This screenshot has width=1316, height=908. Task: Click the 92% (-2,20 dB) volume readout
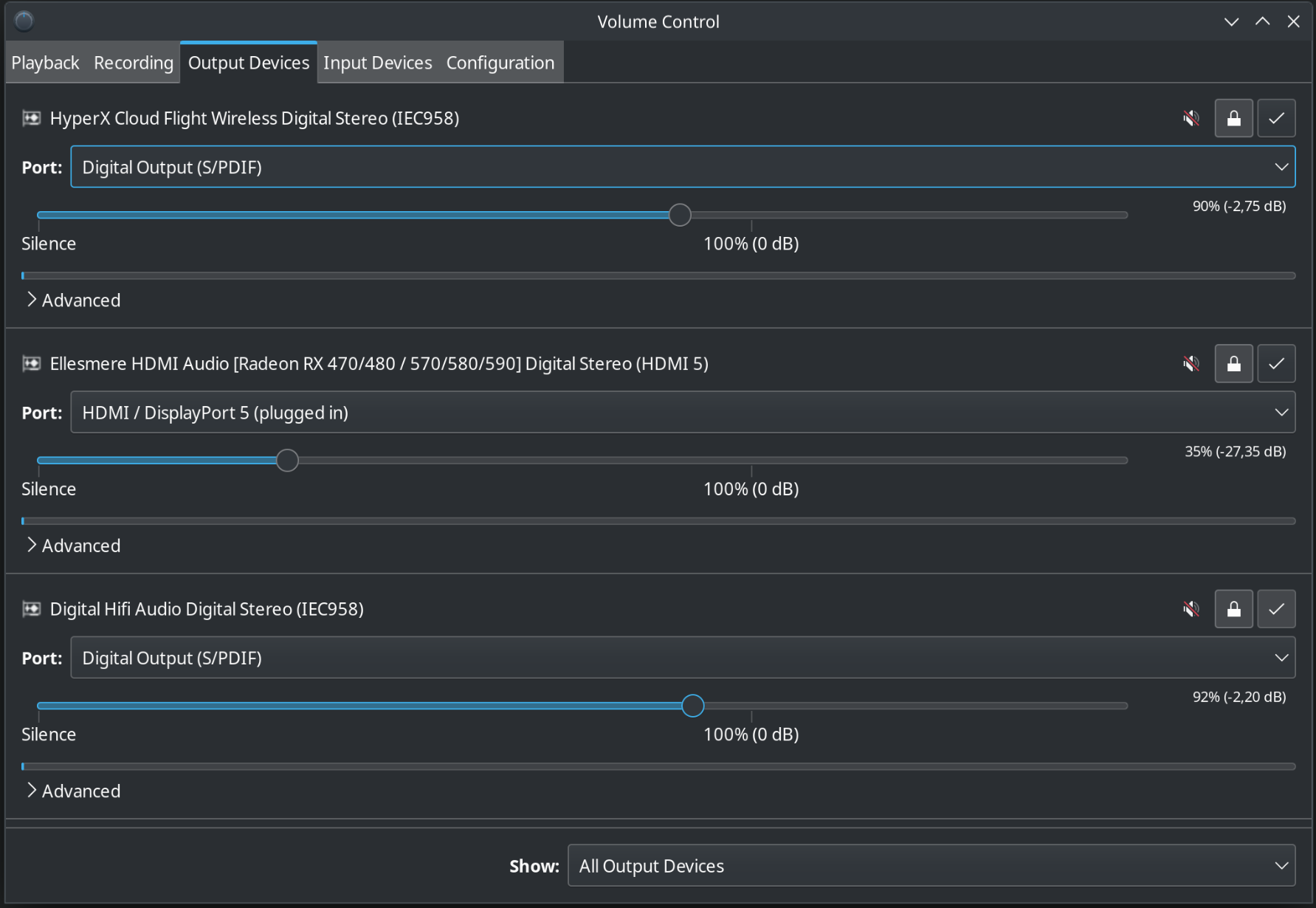coord(1239,697)
